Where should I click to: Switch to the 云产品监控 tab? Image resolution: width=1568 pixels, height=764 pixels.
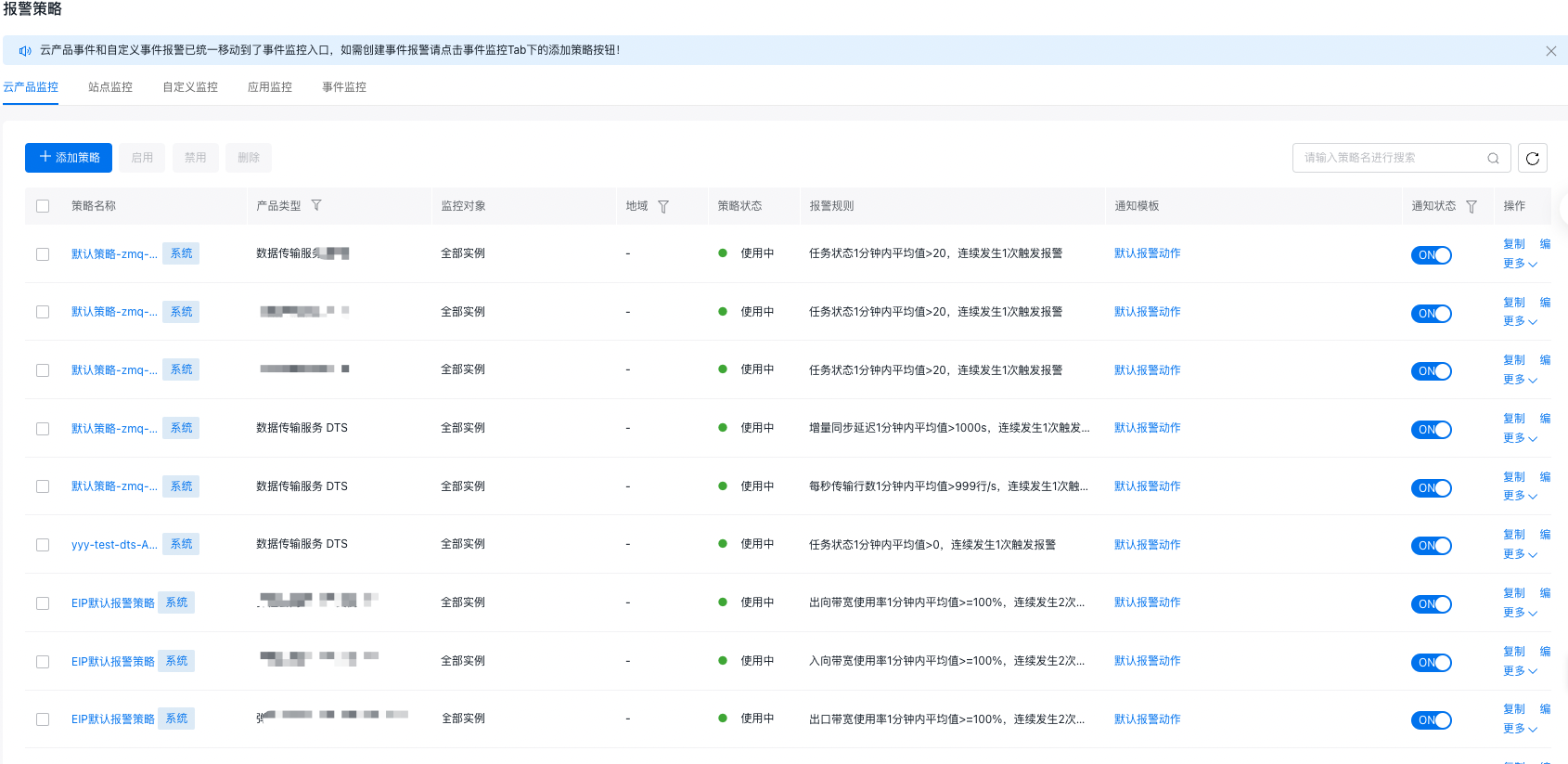coord(31,87)
